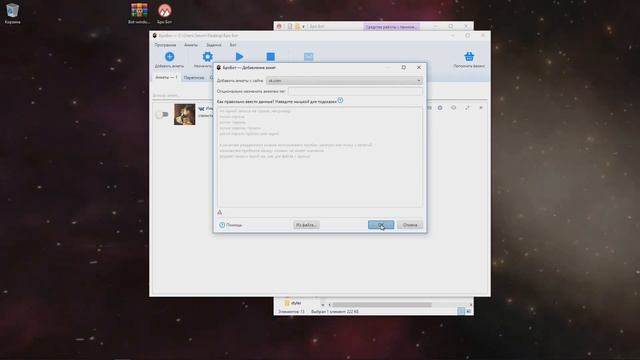Open the WinRAR archive desktop icon
Image resolution: width=640 pixels, height=360 pixels.
tap(139, 13)
